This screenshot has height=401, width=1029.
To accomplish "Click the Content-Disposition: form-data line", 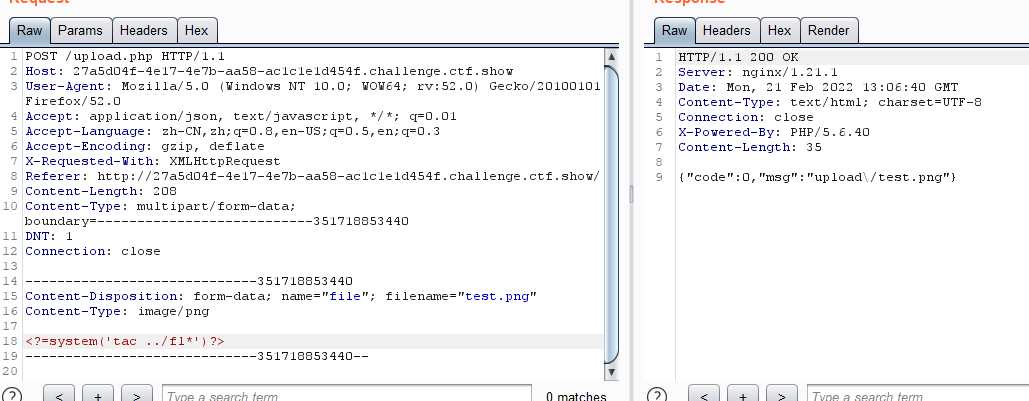I will coord(281,297).
